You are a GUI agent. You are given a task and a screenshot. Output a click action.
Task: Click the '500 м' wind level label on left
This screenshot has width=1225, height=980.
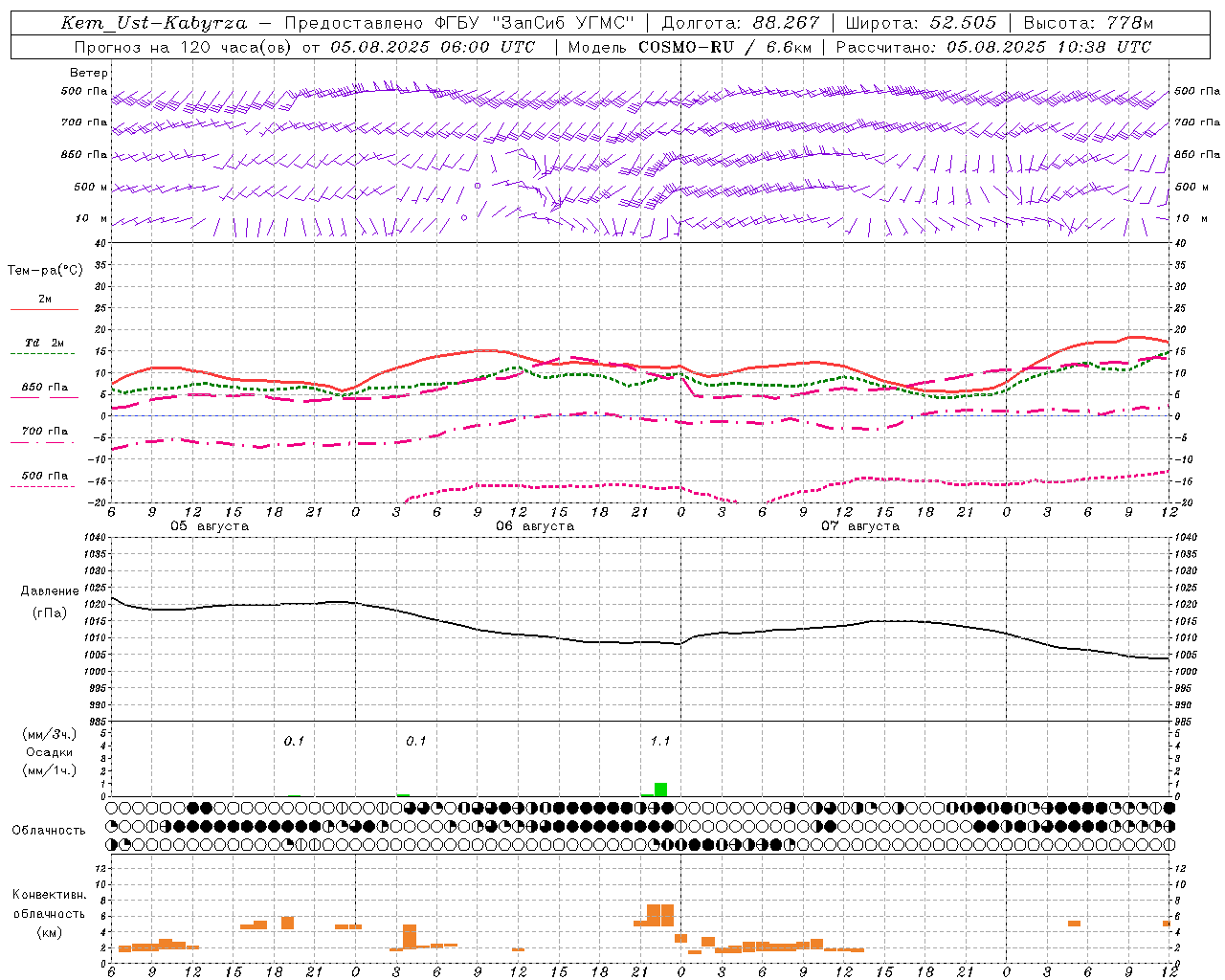point(91,187)
